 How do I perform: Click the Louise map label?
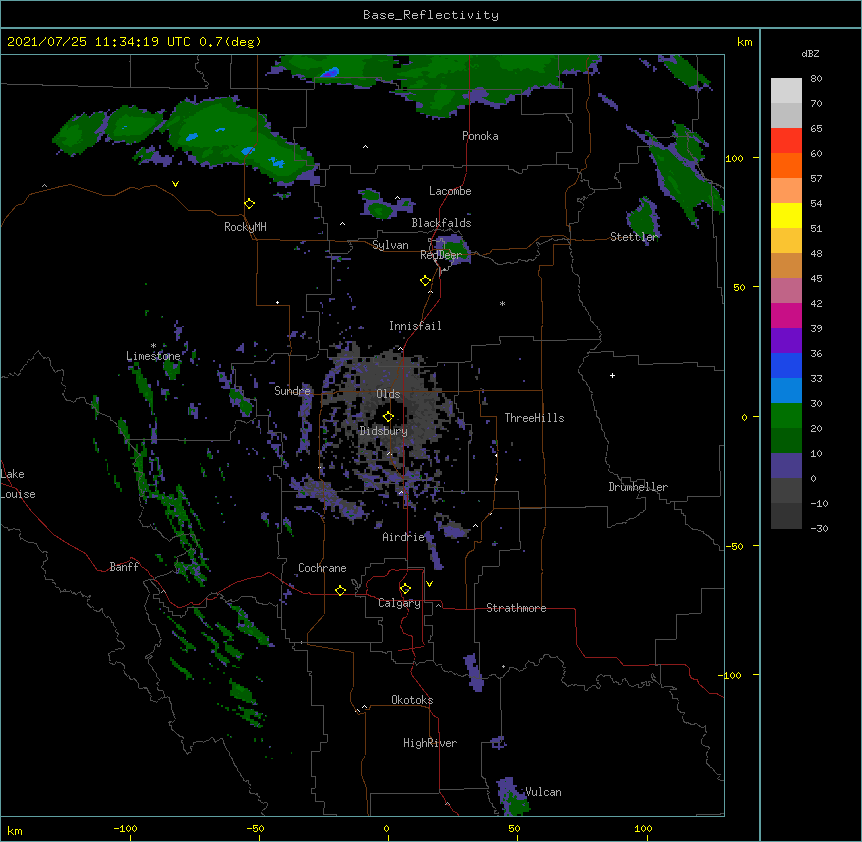click(18, 494)
